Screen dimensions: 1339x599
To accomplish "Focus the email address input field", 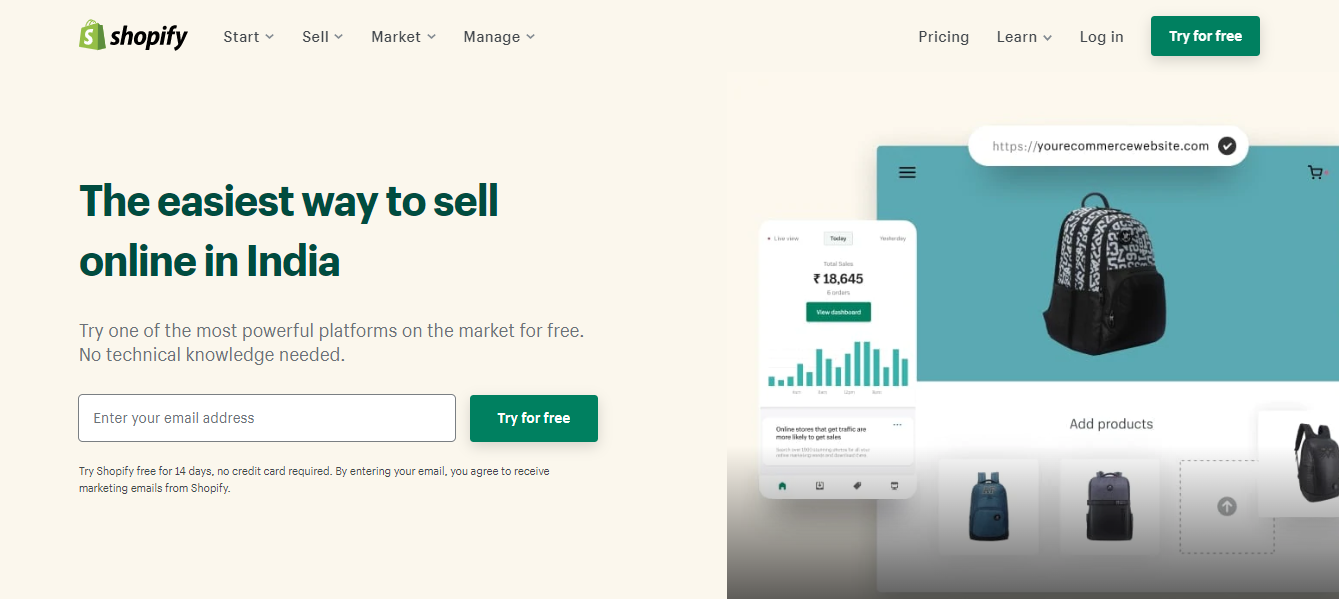I will tap(267, 418).
